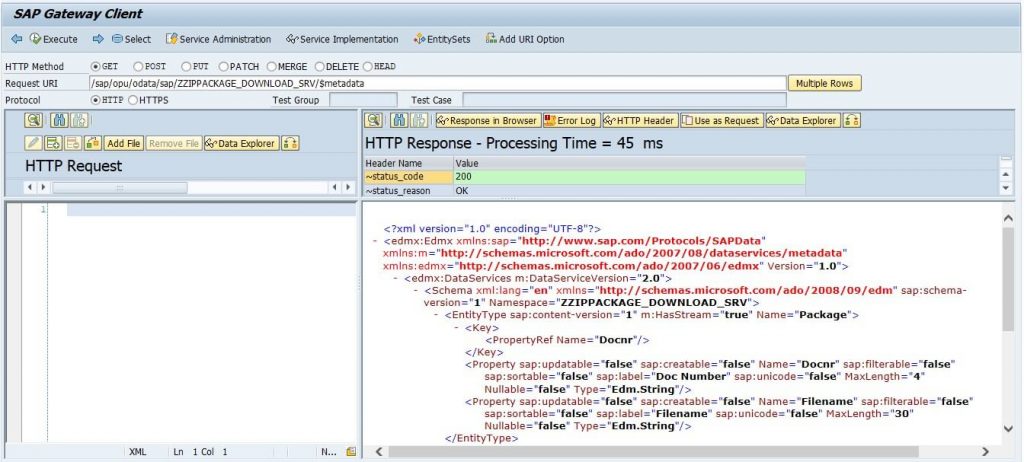
Task: Click the ~status_code header cell
Action: pyautogui.click(x=408, y=176)
